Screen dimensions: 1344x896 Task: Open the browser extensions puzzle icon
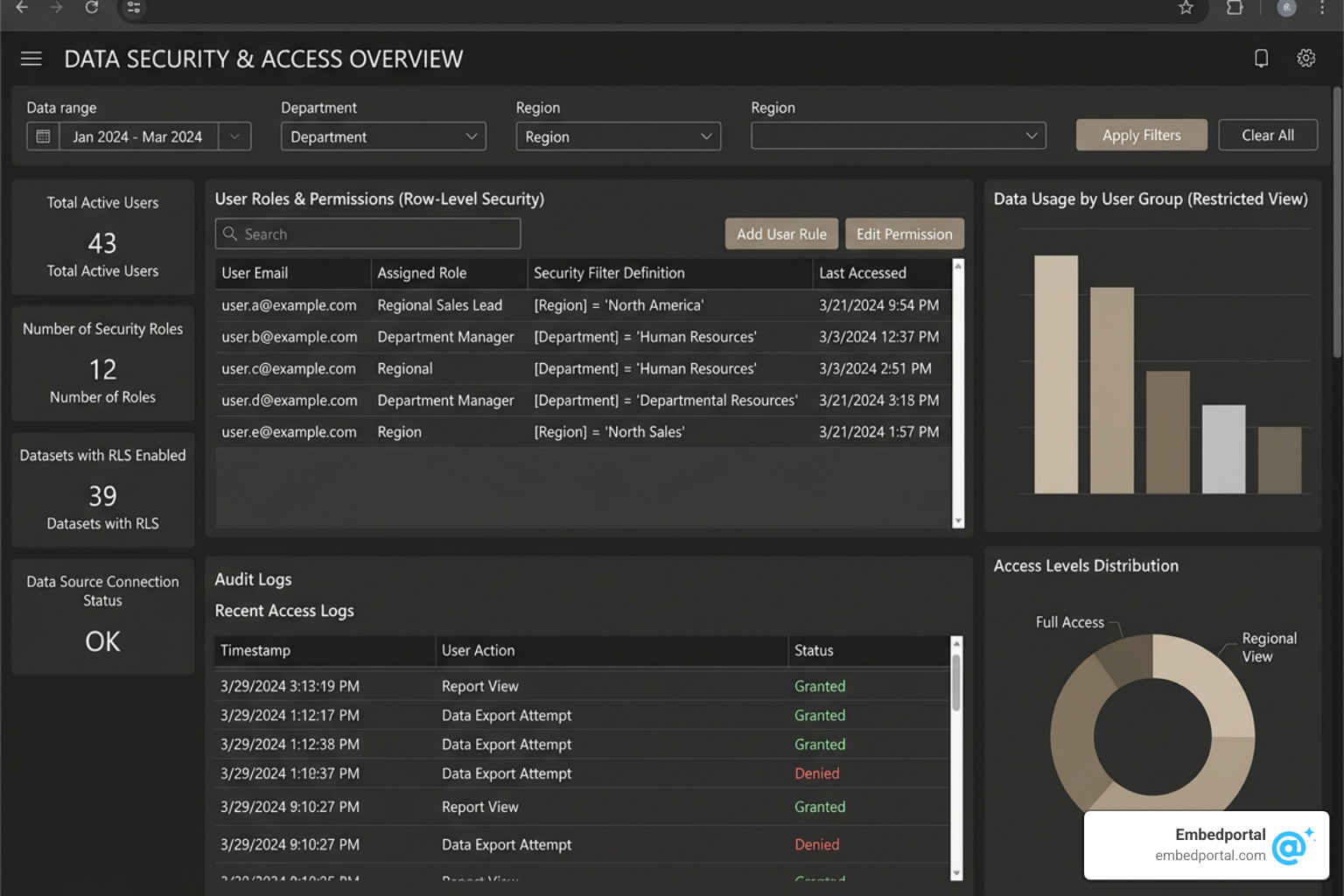click(x=1235, y=8)
